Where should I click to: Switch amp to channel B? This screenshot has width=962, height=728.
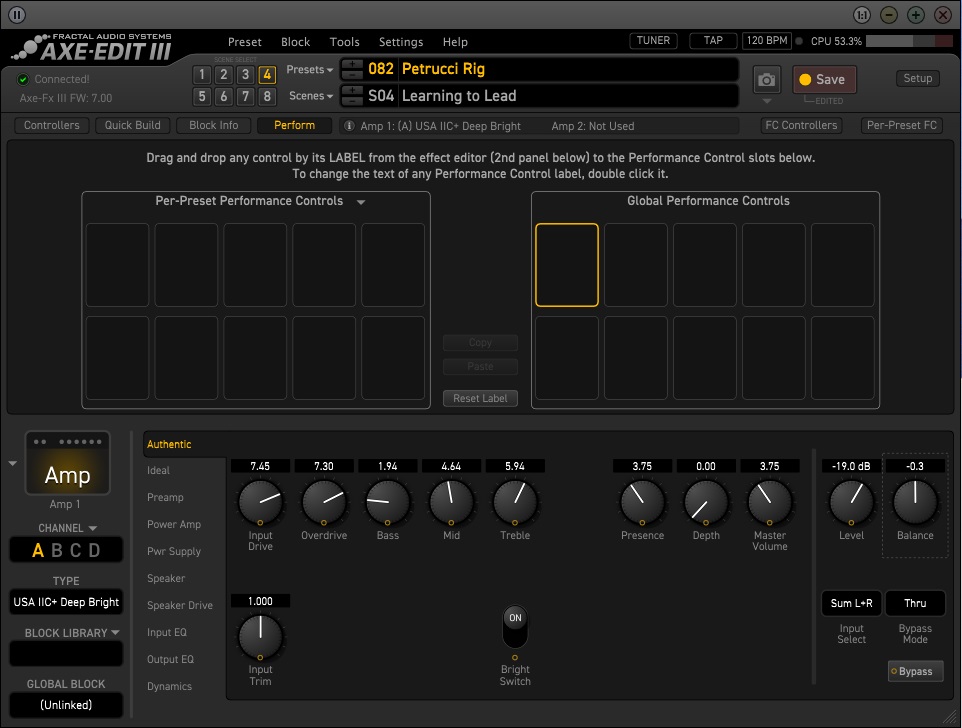click(56, 550)
